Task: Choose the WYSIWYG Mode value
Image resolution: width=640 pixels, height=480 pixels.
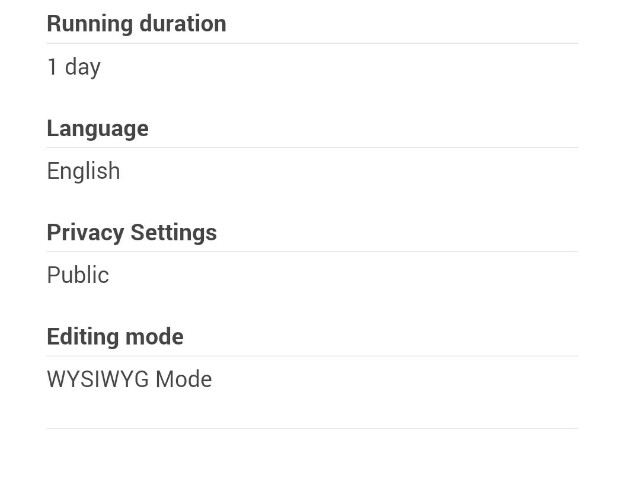Action: tap(129, 379)
